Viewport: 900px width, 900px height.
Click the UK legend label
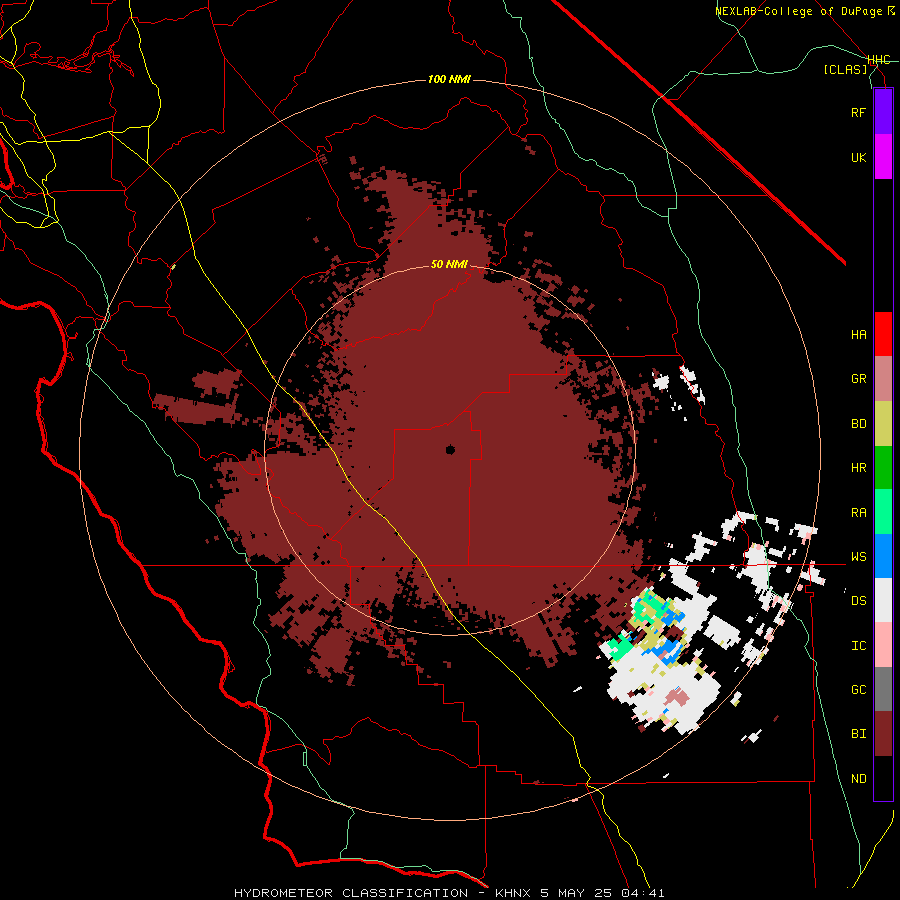coord(858,157)
